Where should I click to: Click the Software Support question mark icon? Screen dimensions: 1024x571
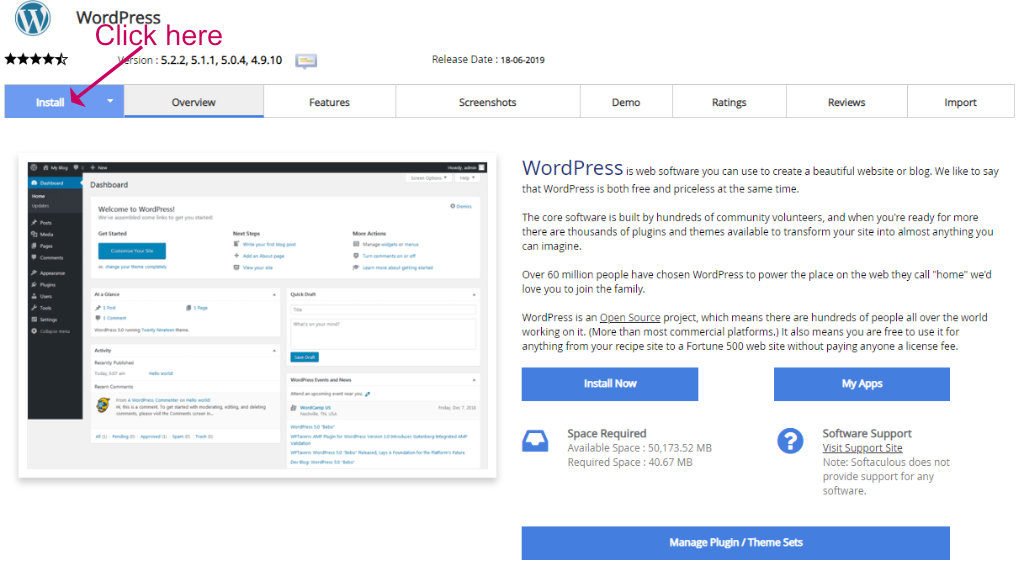[x=790, y=441]
